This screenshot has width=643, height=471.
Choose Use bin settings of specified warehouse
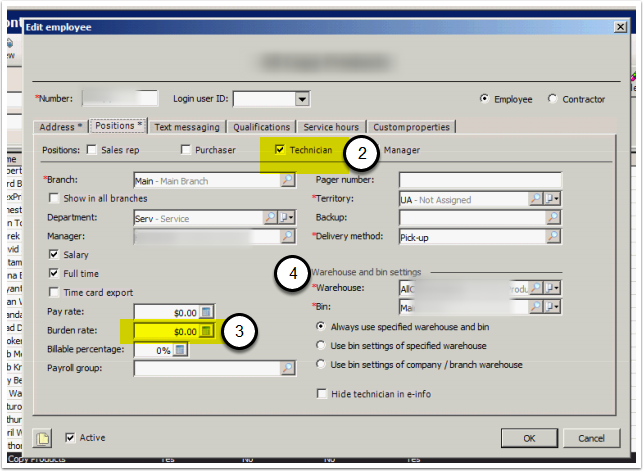321,345
